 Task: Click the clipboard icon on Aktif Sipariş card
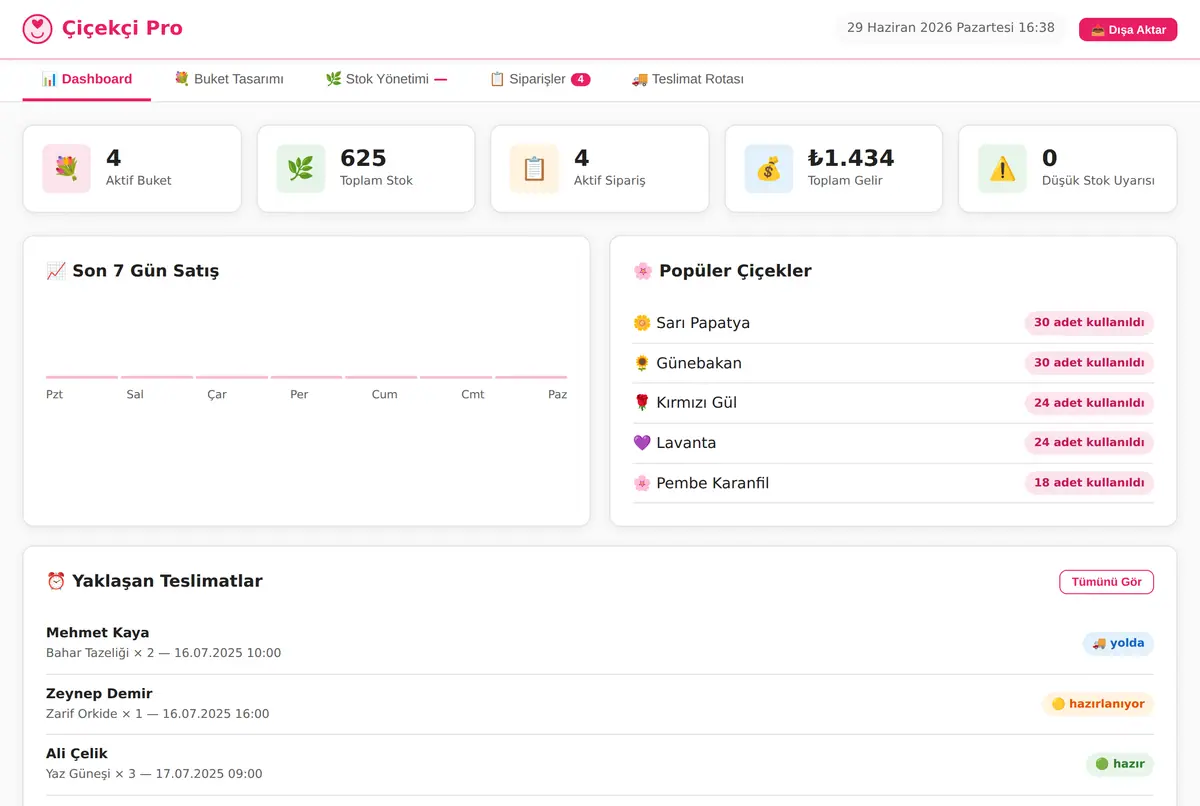pos(534,169)
